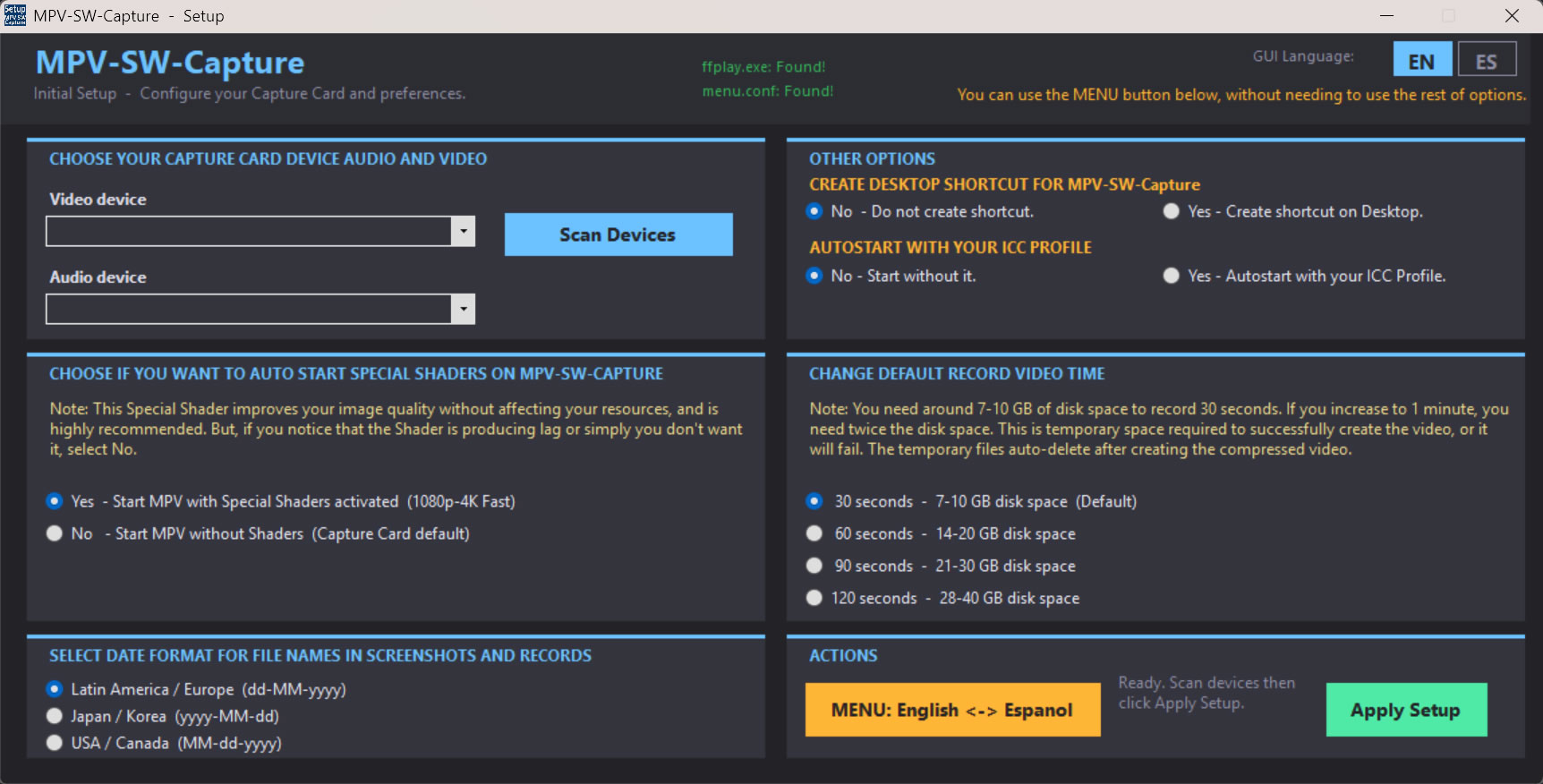Click inside the Video device combo field
The width and height of the screenshot is (1543, 784).
[249, 231]
